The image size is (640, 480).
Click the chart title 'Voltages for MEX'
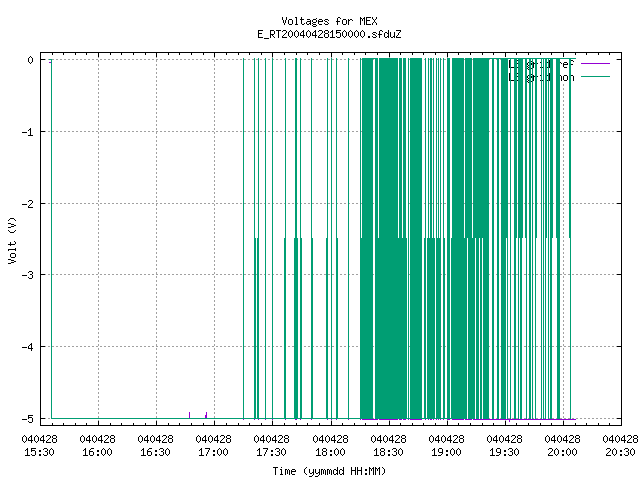[329, 21]
